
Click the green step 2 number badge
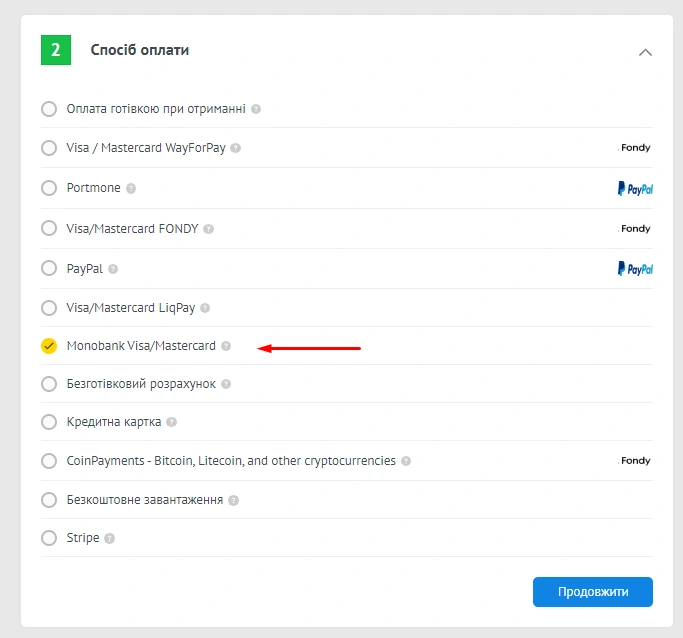pyautogui.click(x=56, y=50)
